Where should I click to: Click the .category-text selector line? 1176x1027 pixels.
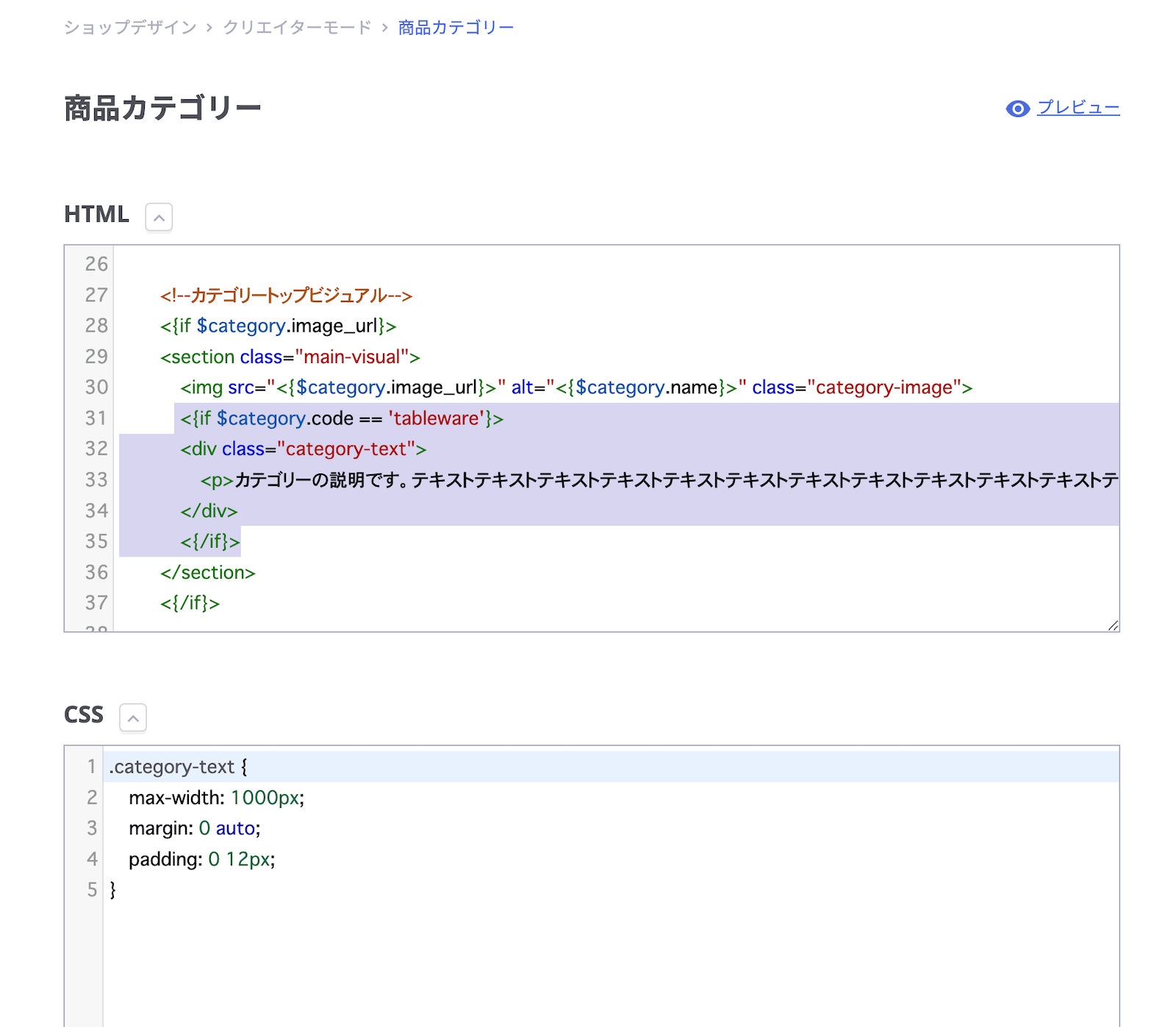tap(178, 767)
